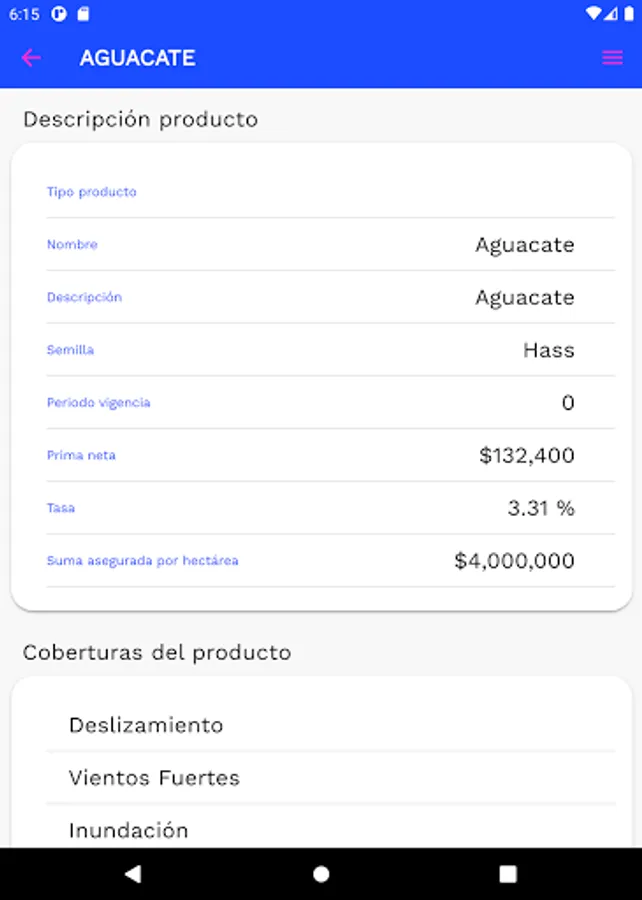Tap the Coberturas del producto heading
642x900 pixels.
(157, 653)
